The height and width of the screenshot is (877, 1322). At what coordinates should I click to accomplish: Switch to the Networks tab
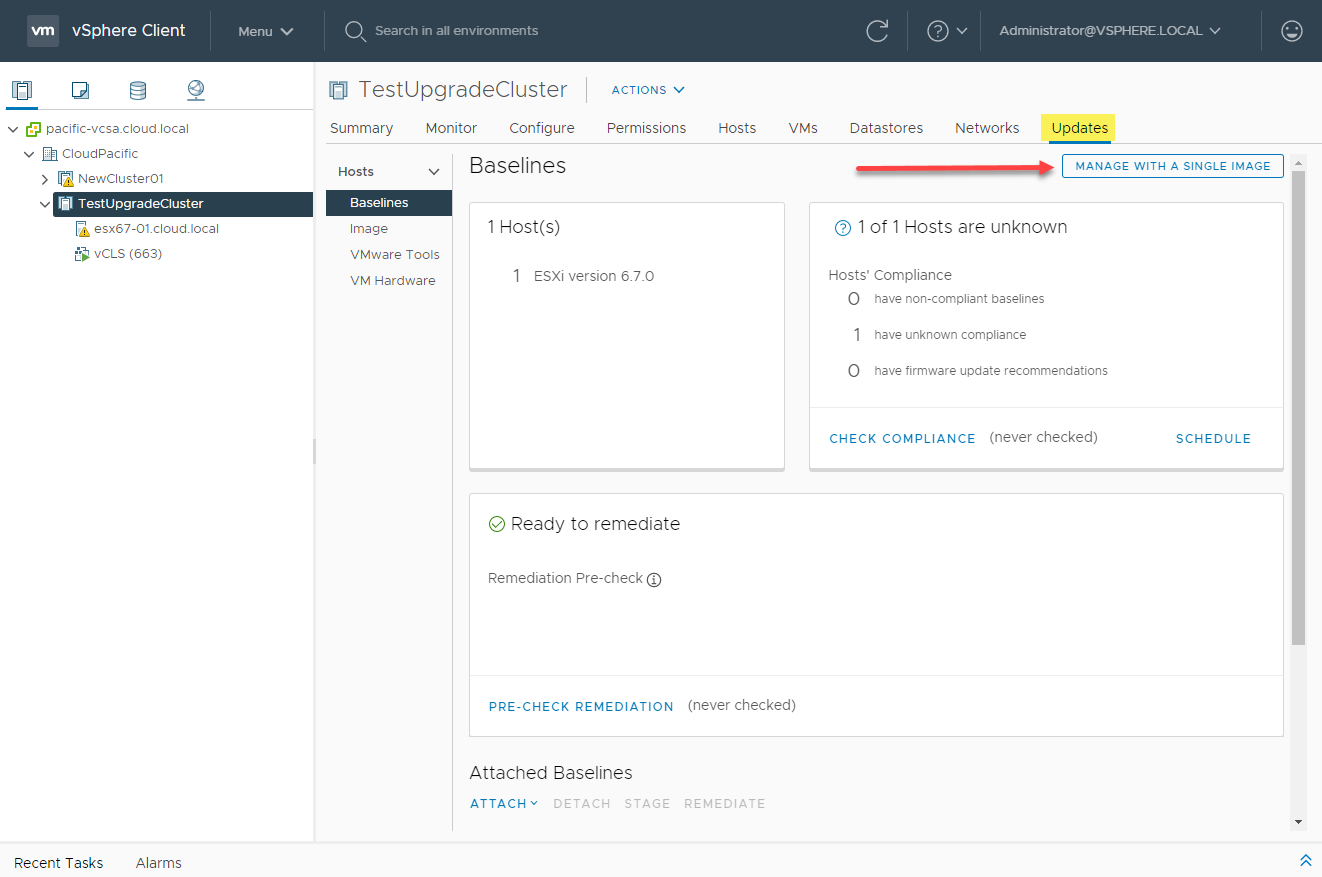click(x=987, y=128)
